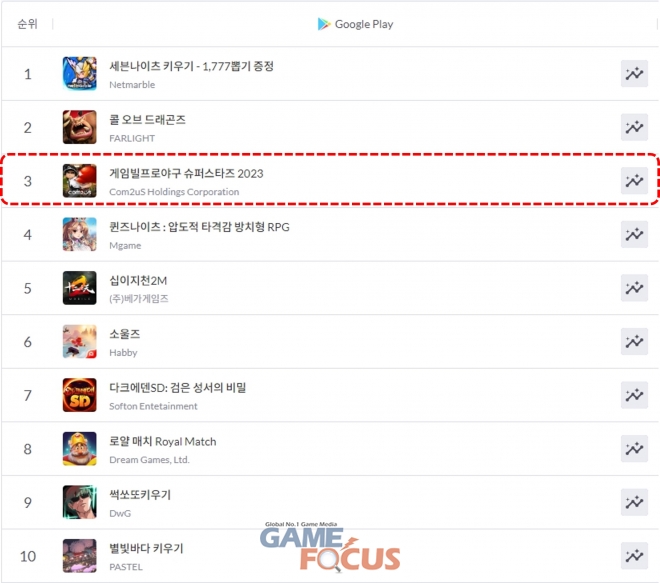Click trend icon for 썩쏘또키우기
This screenshot has width=660, height=583.
point(634,502)
